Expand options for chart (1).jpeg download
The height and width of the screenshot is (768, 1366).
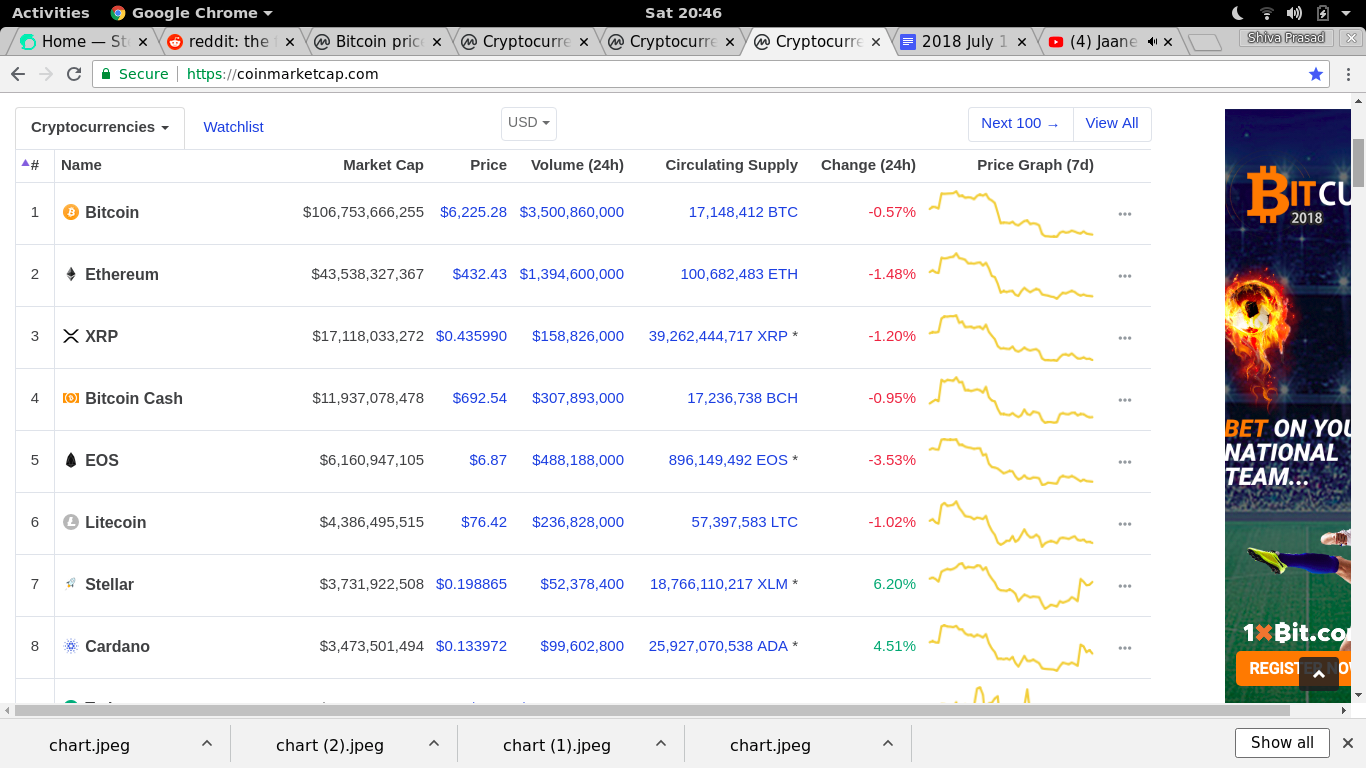pyautogui.click(x=661, y=743)
